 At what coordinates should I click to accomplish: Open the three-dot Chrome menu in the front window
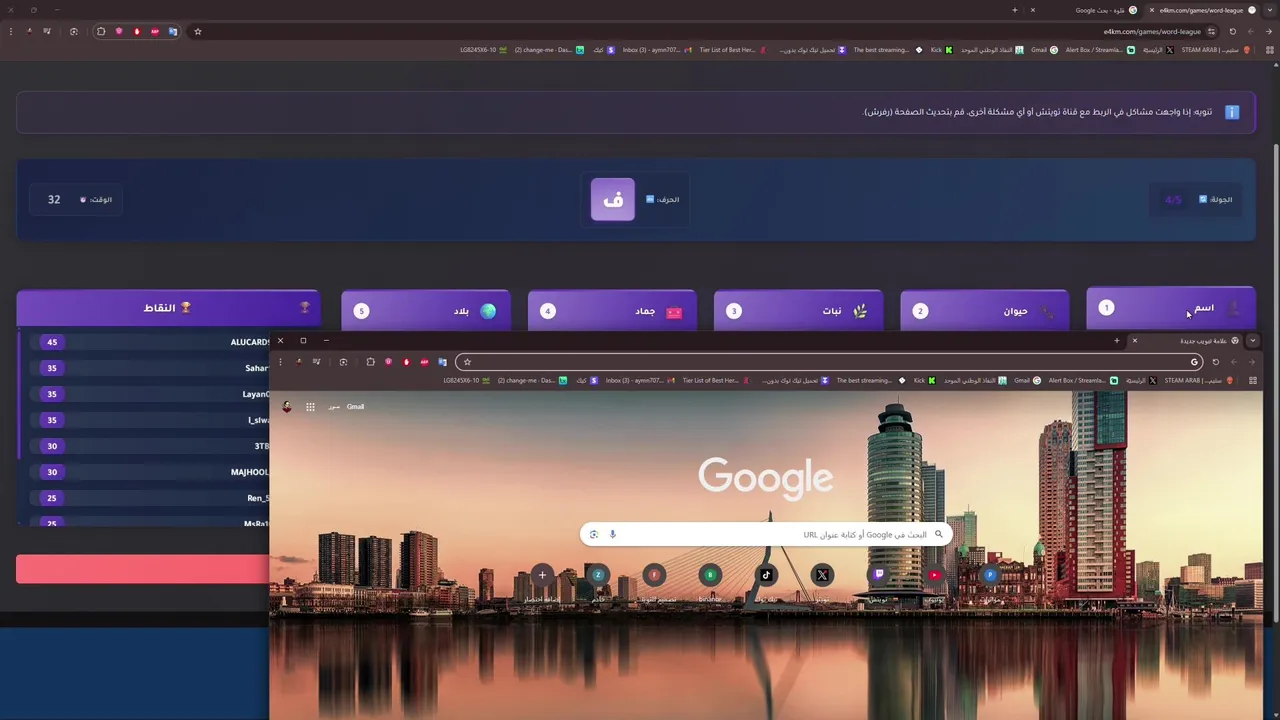point(280,362)
